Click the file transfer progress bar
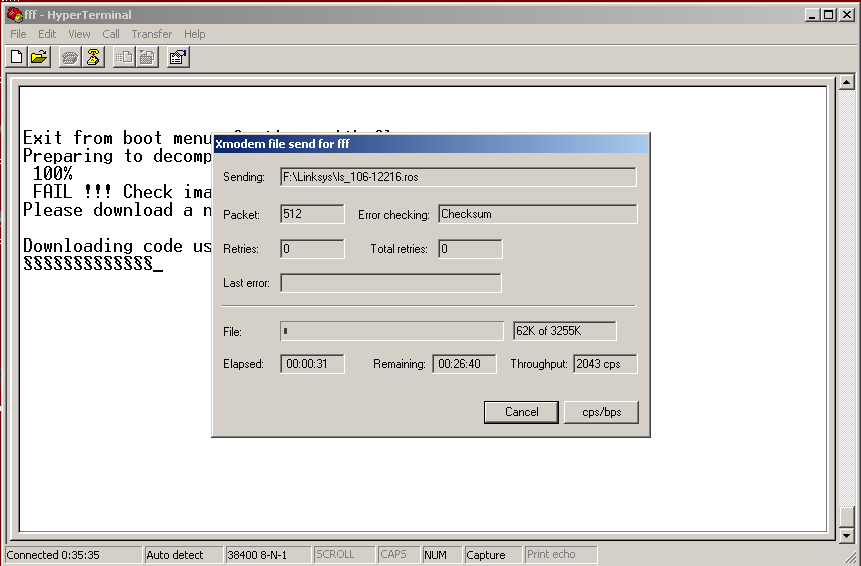 click(x=392, y=331)
